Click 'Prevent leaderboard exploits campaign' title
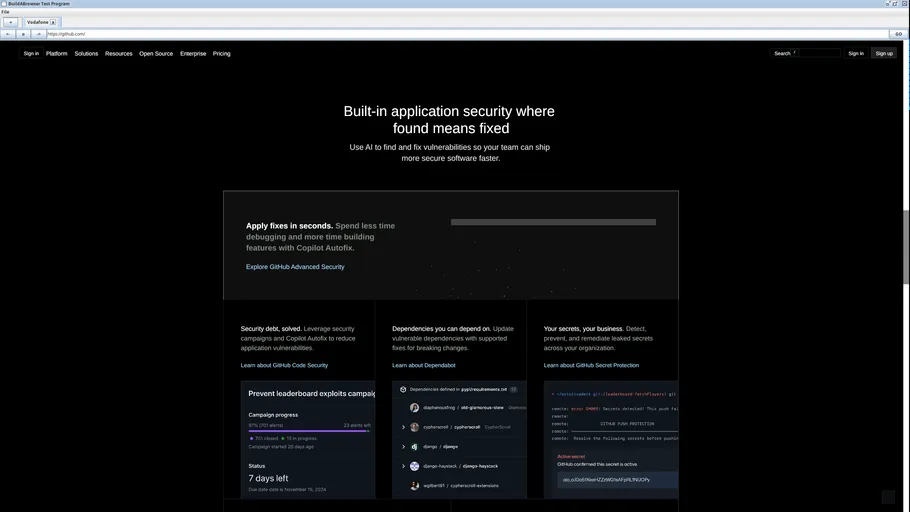This screenshot has height=512, width=910. [312, 394]
